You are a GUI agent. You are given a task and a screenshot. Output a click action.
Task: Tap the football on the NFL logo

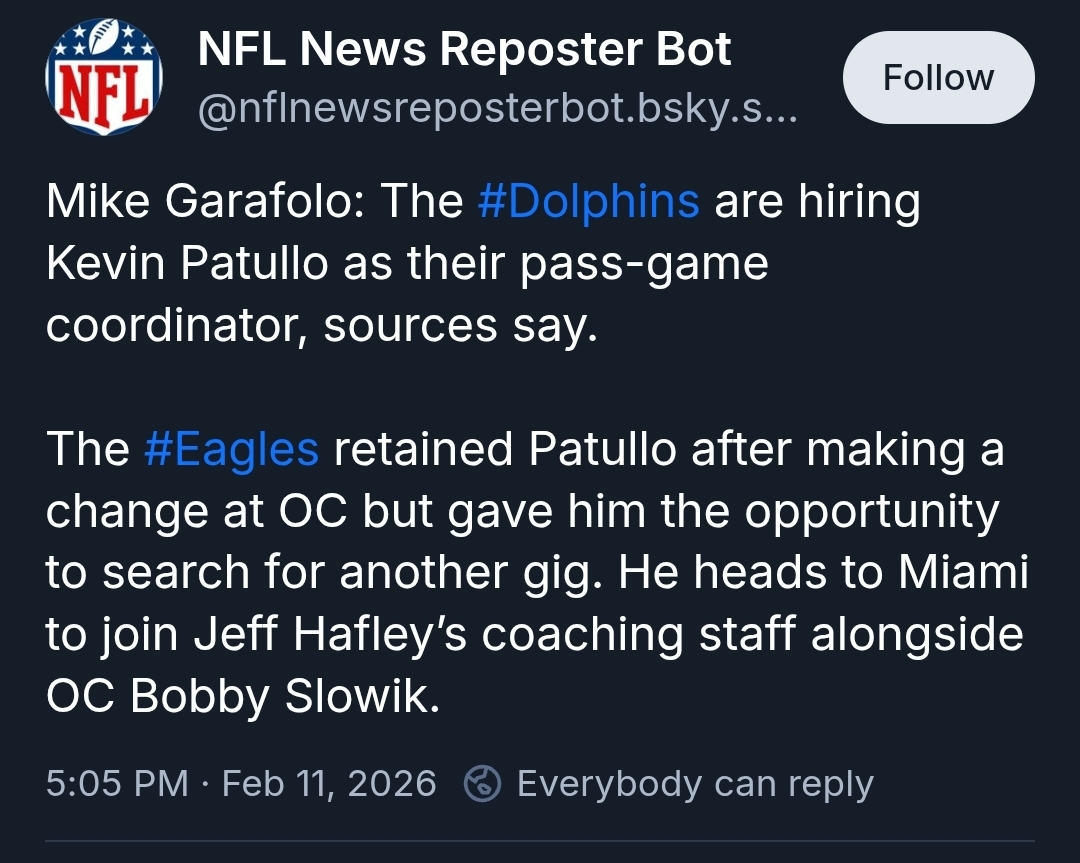tap(103, 36)
